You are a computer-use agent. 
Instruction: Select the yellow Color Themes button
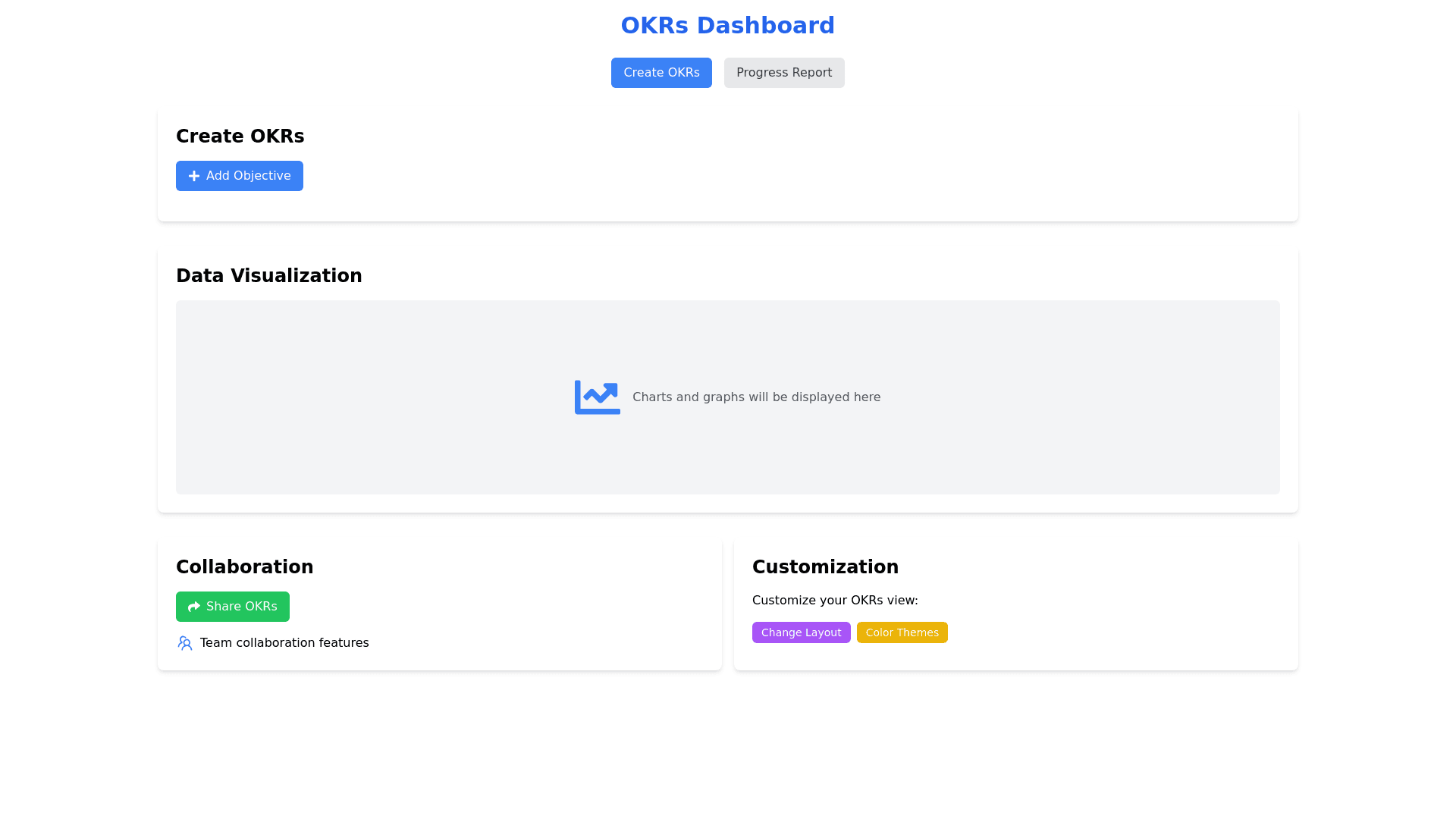[902, 632]
